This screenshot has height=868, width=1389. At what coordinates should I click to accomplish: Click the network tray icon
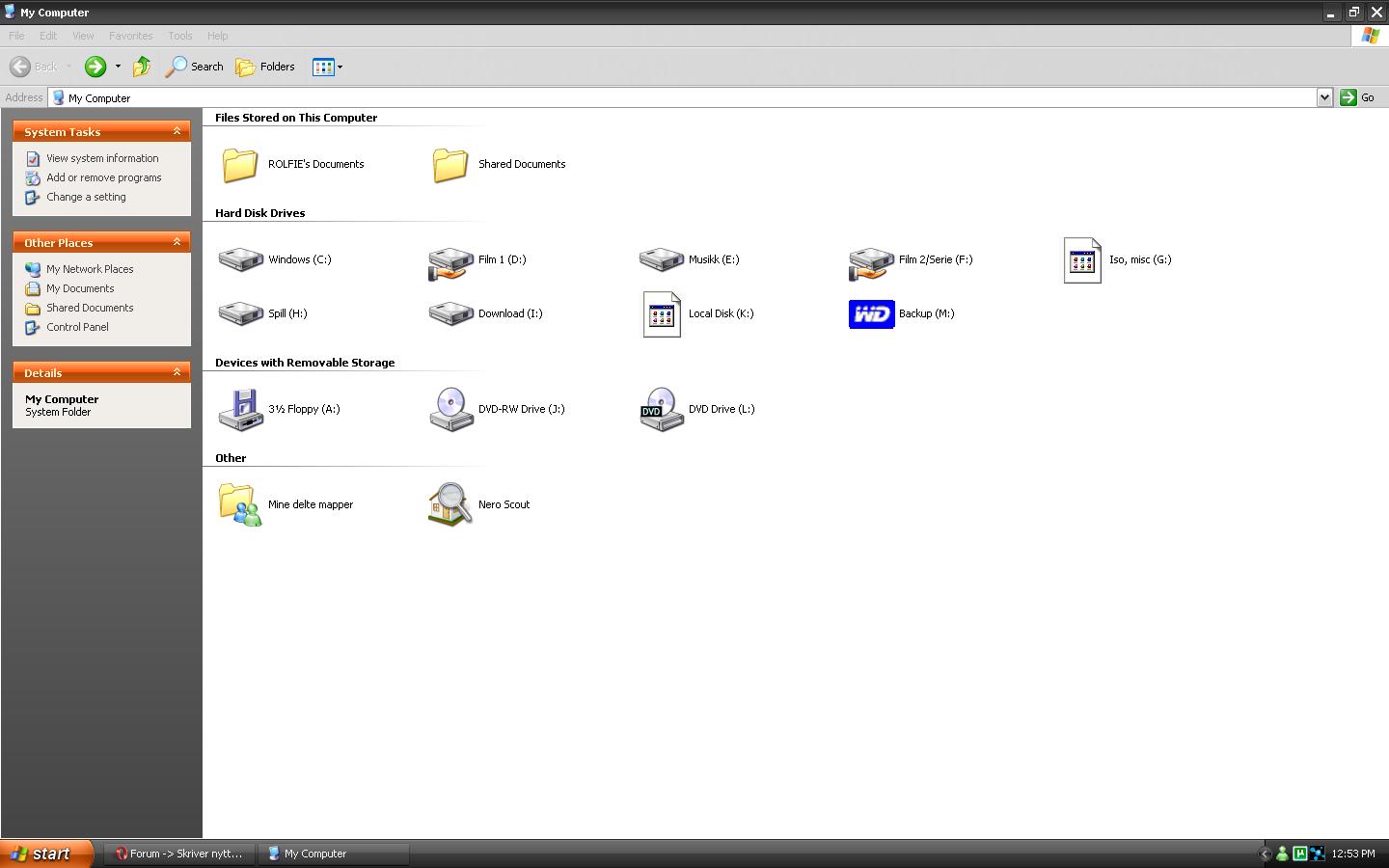(x=1317, y=854)
